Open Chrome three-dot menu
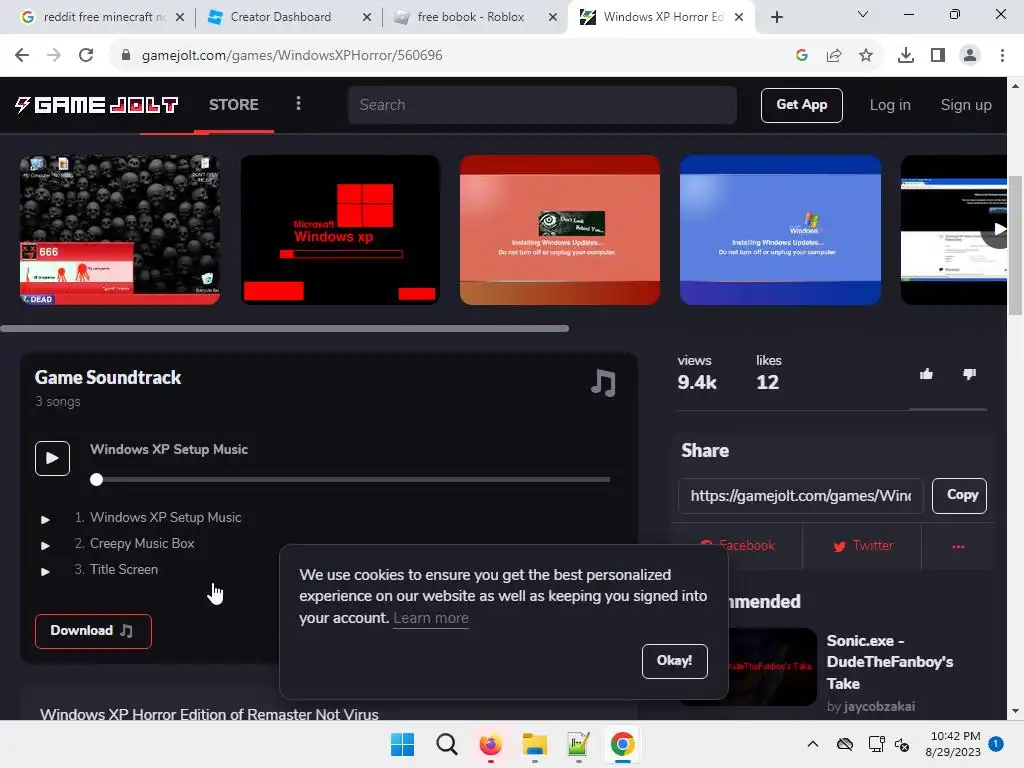 tap(1002, 56)
